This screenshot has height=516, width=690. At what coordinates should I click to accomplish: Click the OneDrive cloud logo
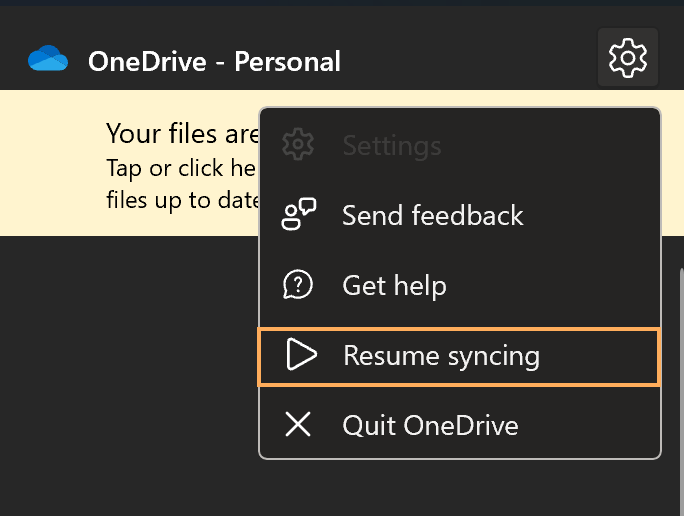pos(48,60)
